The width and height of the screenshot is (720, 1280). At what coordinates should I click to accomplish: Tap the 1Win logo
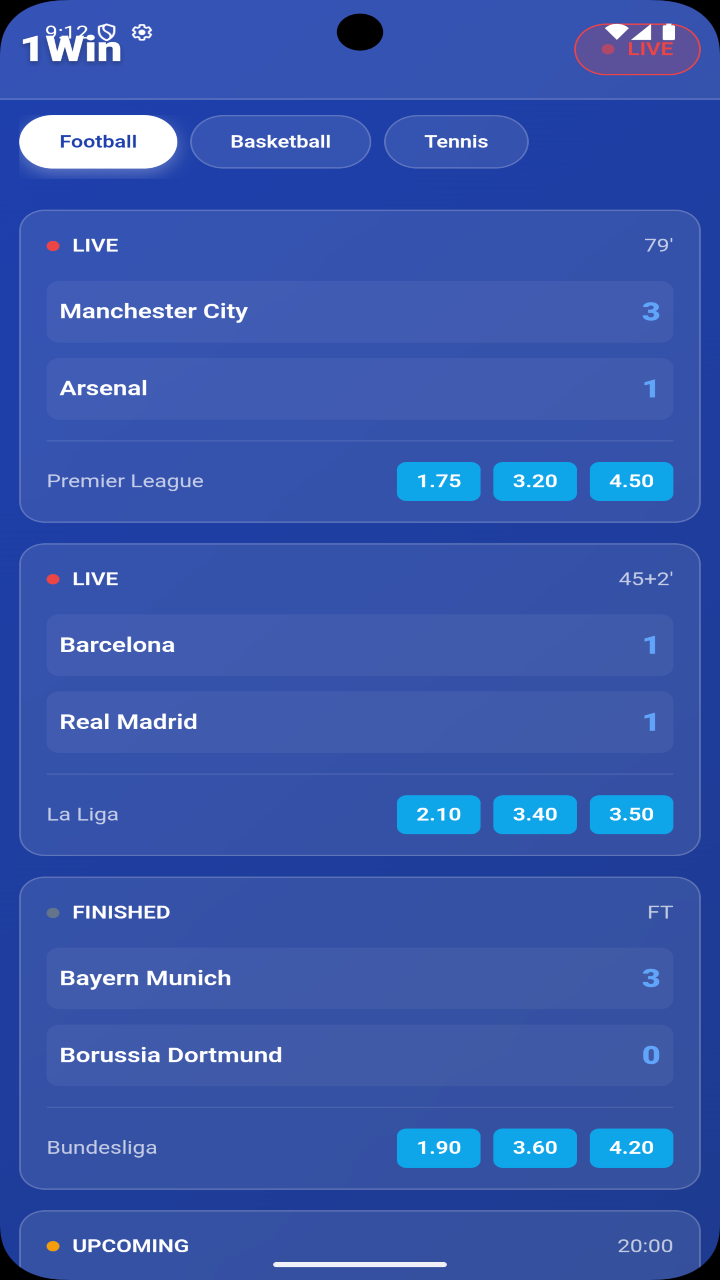pyautogui.click(x=71, y=49)
